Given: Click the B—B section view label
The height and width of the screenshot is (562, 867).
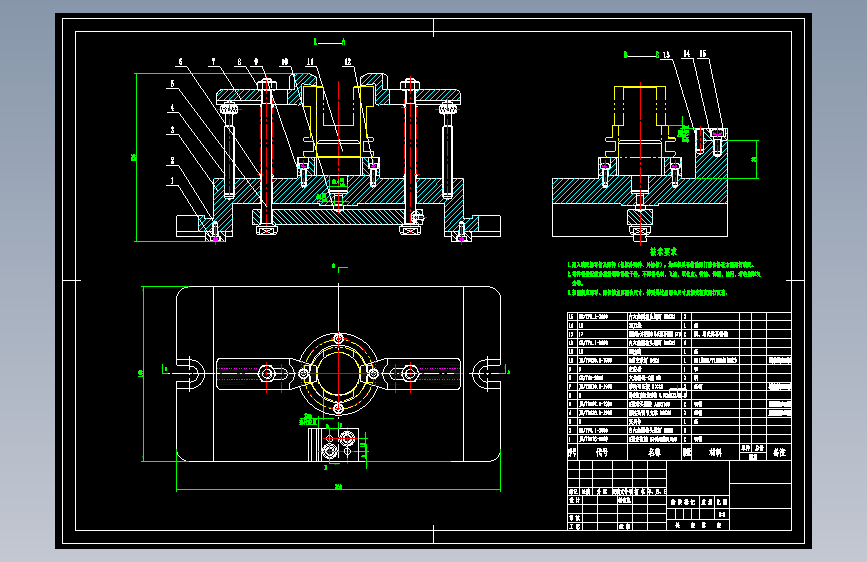Looking at the screenshot, I should (641, 55).
